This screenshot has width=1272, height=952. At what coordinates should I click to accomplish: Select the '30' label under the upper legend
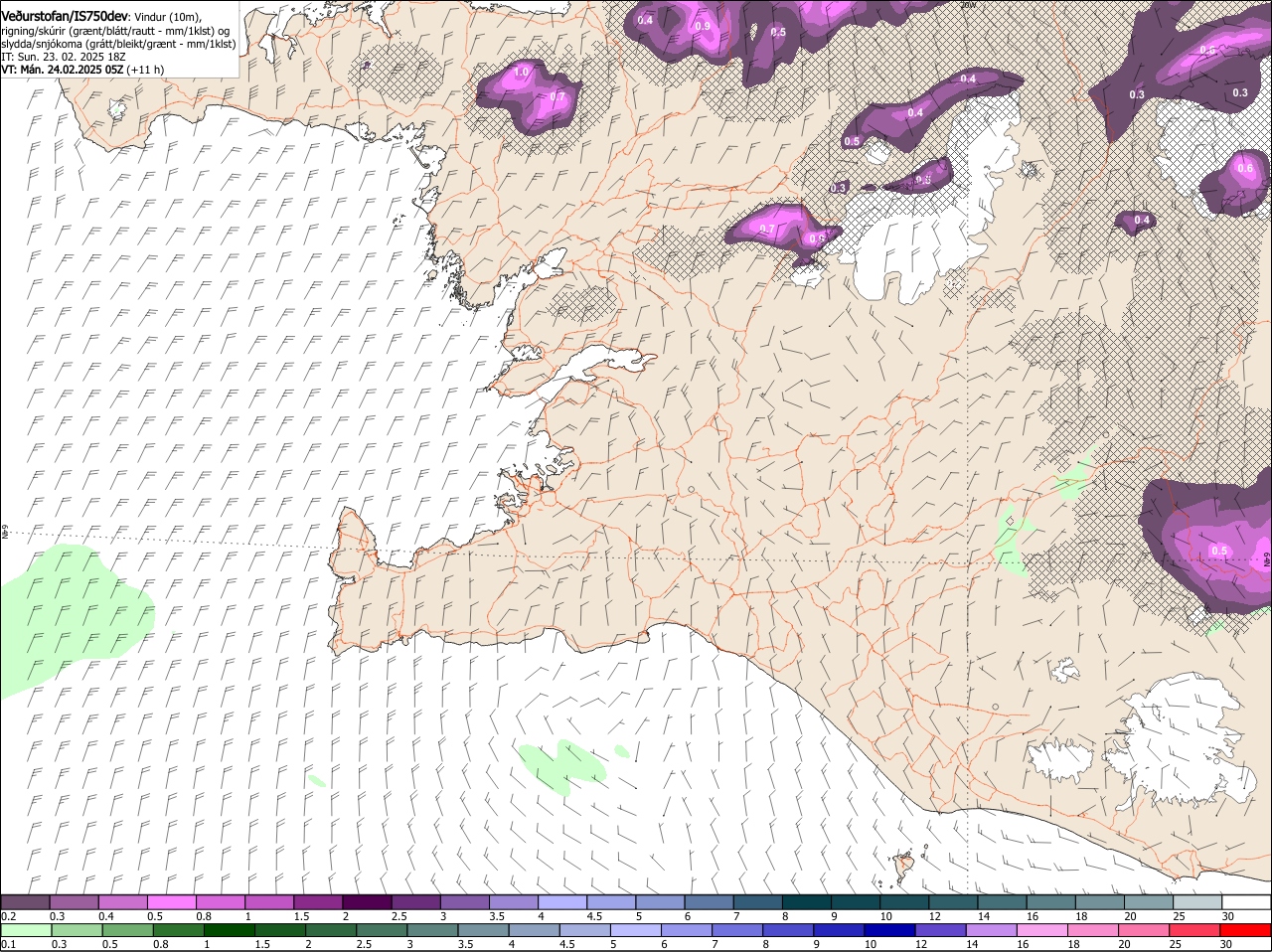point(1228,916)
